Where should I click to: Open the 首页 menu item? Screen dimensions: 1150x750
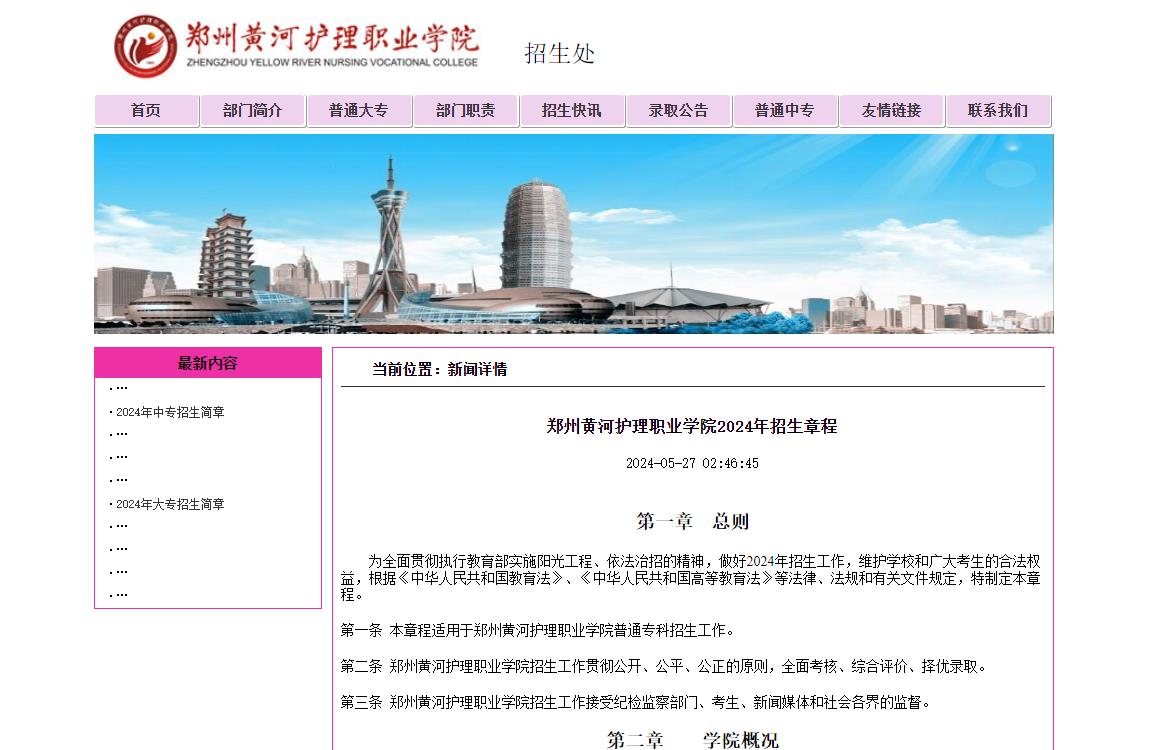pos(146,111)
